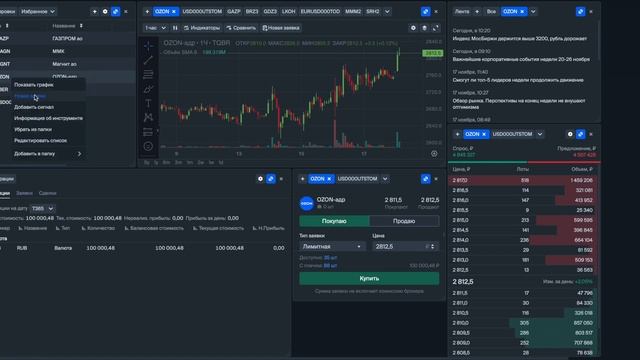Open the position measurement tool
This screenshot has width=640, height=360.
(148, 132)
